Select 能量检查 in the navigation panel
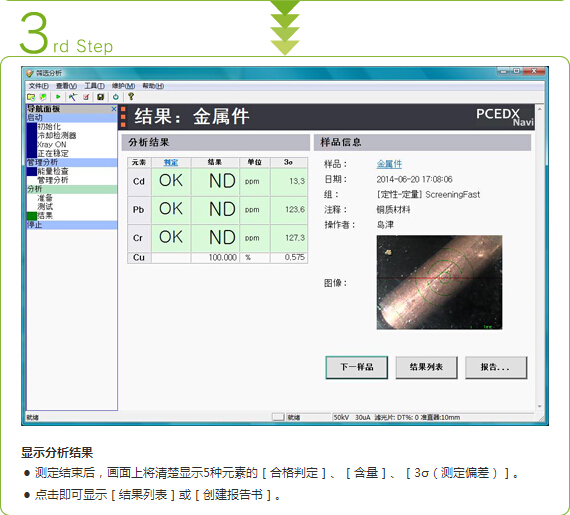This screenshot has height=515, width=570. pos(53,171)
